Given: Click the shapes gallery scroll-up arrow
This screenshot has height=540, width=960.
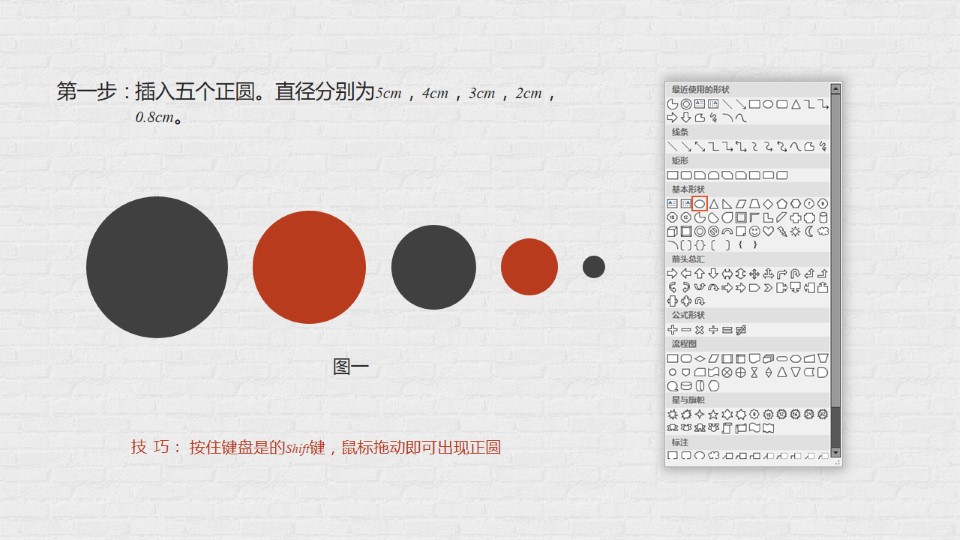Looking at the screenshot, I should [836, 89].
